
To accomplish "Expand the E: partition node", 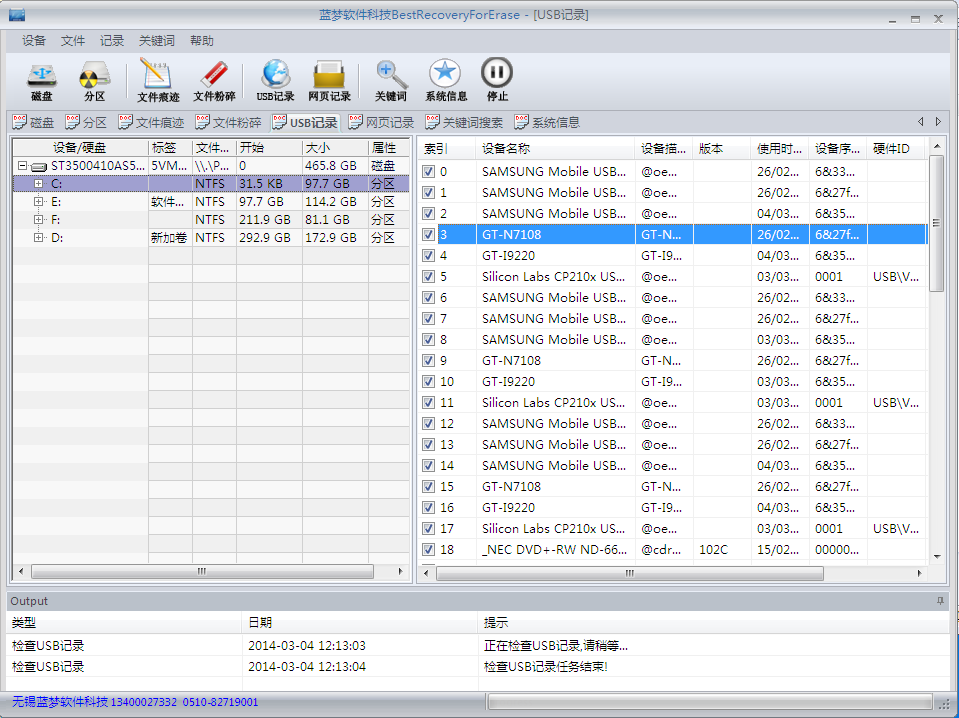I will click(x=38, y=201).
